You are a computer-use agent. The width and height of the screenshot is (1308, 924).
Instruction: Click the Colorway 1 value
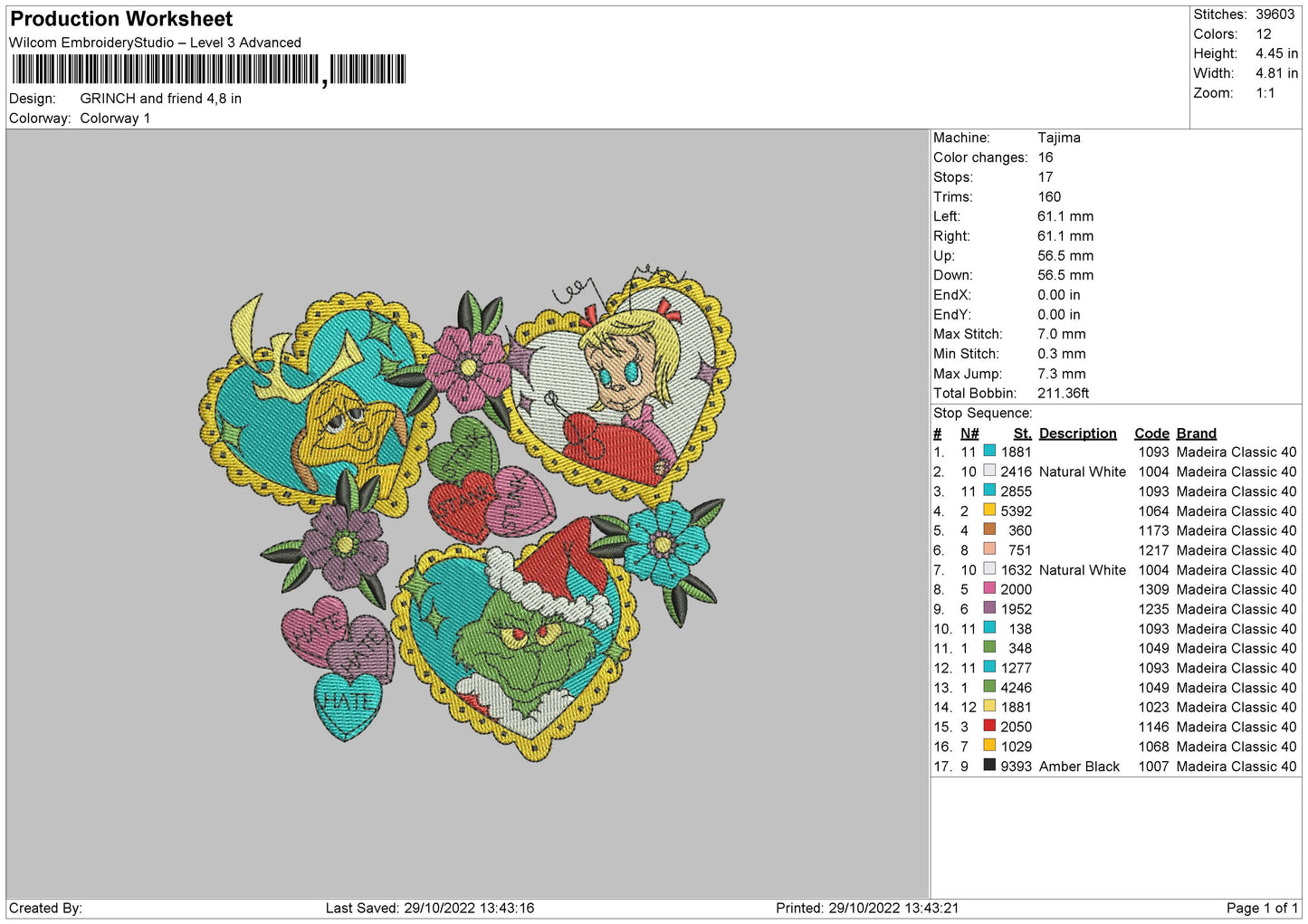(115, 119)
